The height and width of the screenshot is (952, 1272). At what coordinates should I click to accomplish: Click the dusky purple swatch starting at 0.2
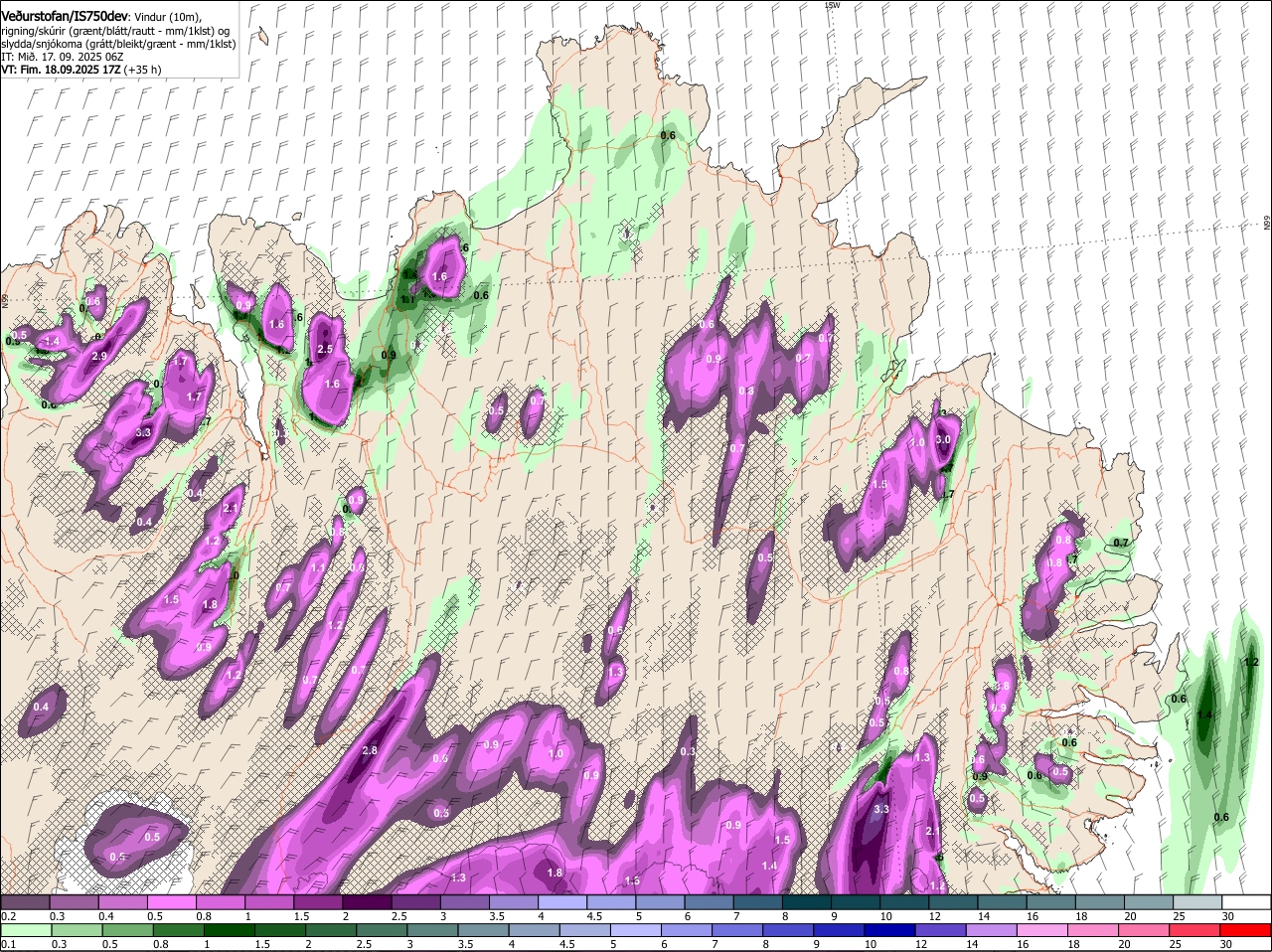coord(25,902)
